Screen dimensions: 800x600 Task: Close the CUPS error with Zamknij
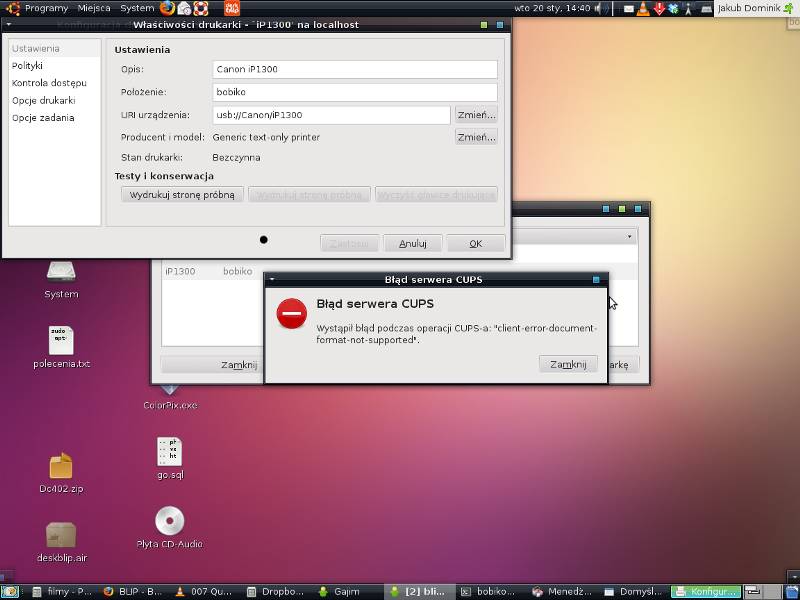pos(568,364)
